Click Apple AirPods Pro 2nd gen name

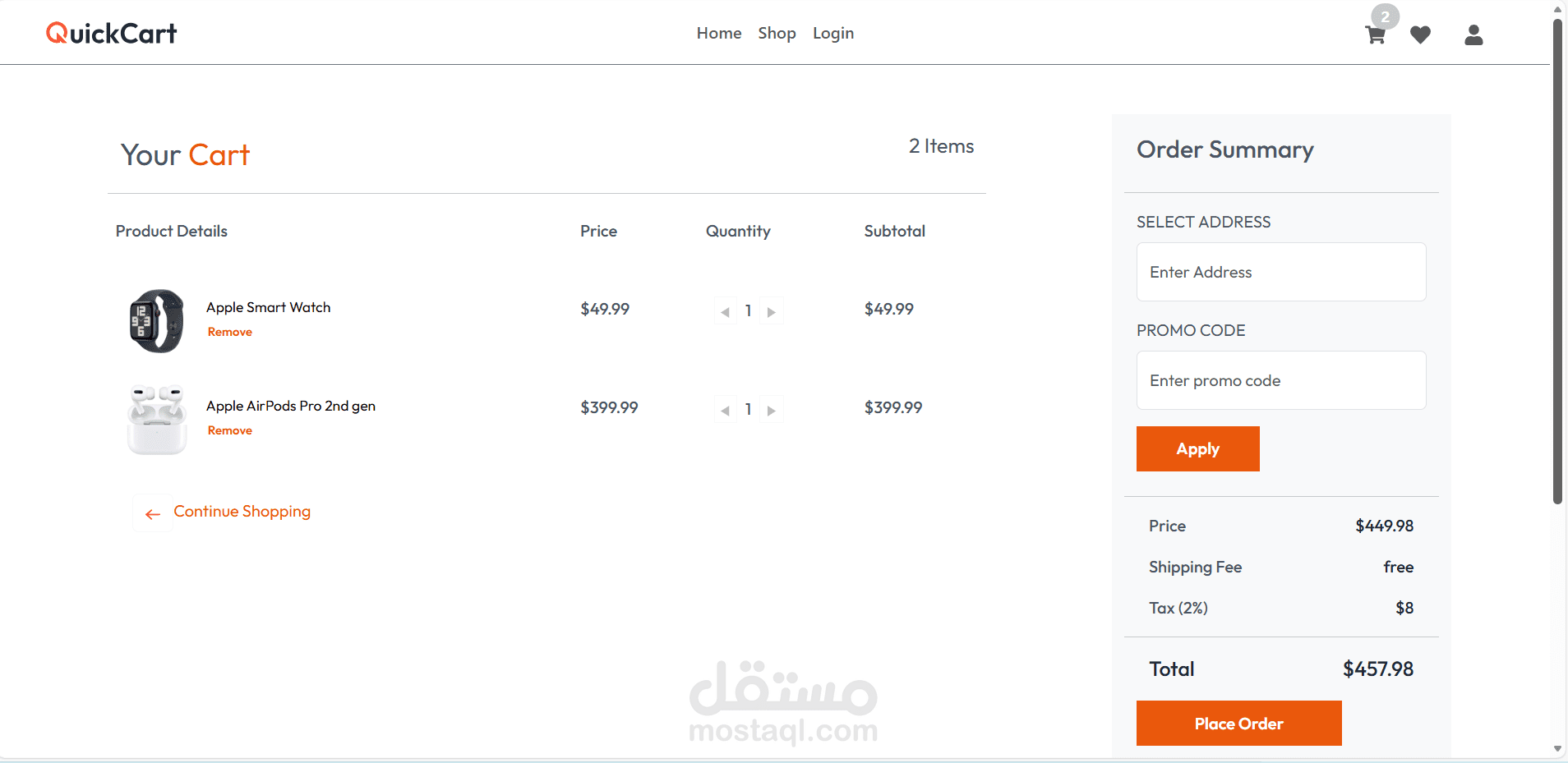291,406
